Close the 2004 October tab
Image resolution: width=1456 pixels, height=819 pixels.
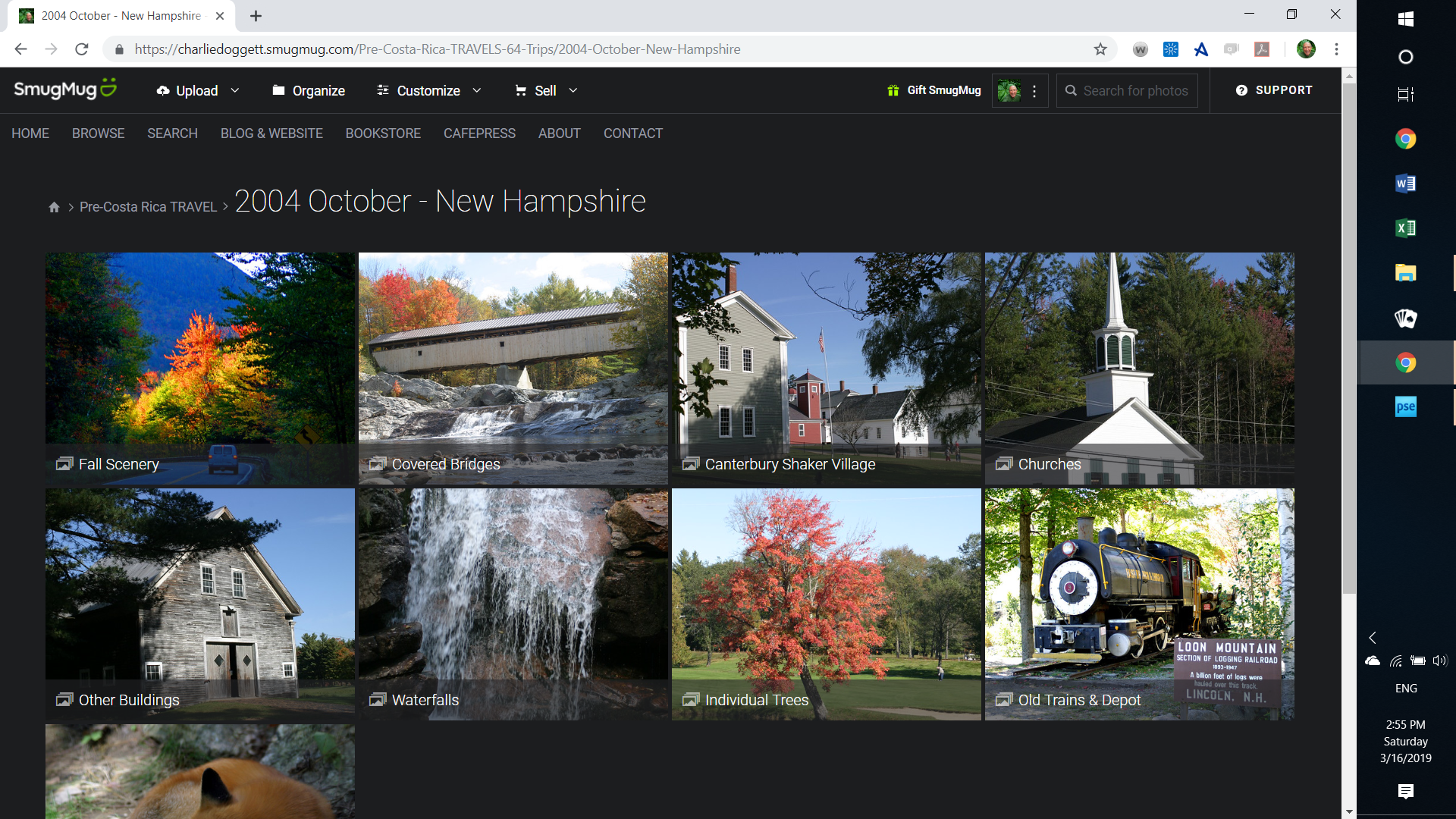click(220, 16)
